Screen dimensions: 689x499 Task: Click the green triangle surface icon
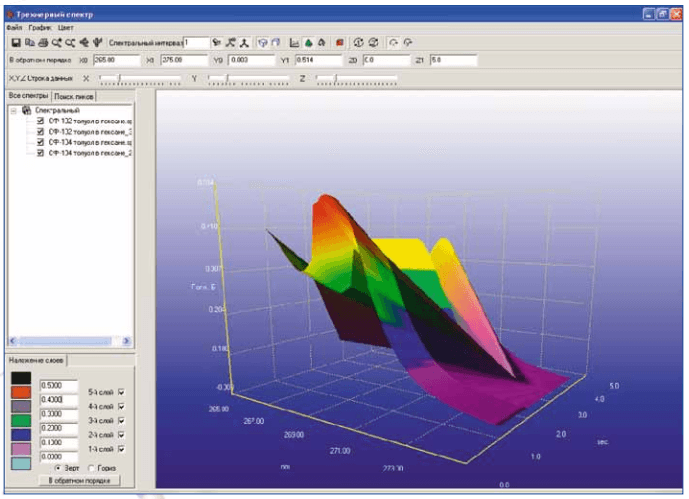coord(308,43)
